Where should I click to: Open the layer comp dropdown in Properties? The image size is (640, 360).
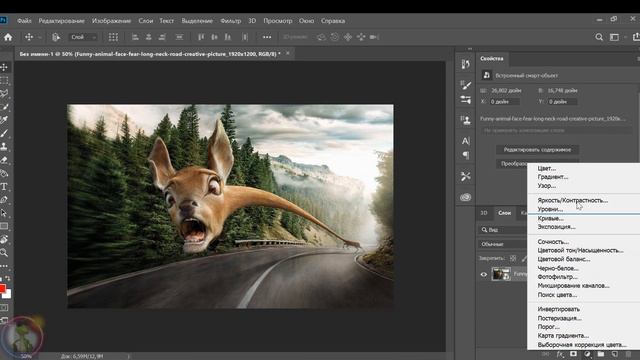pyautogui.click(x=557, y=131)
